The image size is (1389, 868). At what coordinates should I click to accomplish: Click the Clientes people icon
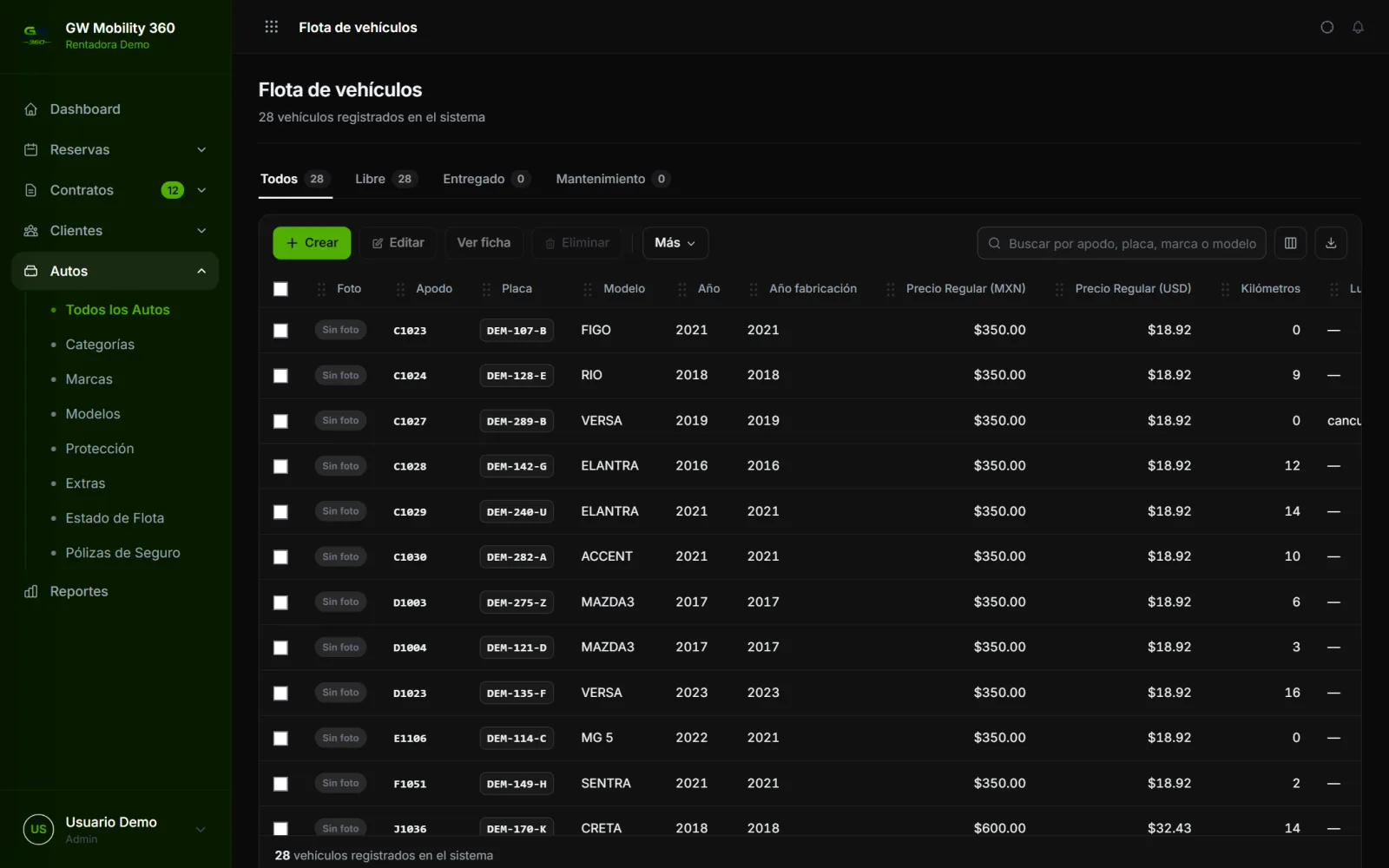pyautogui.click(x=31, y=231)
